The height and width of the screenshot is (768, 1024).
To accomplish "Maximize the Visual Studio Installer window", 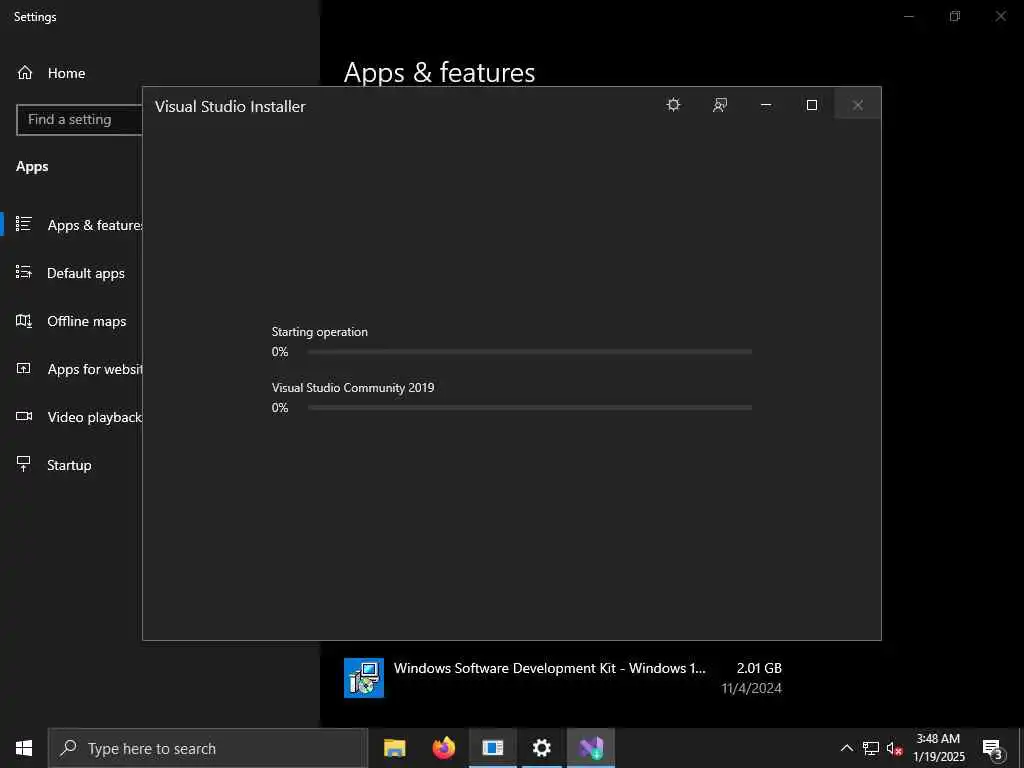I will pyautogui.click(x=812, y=104).
